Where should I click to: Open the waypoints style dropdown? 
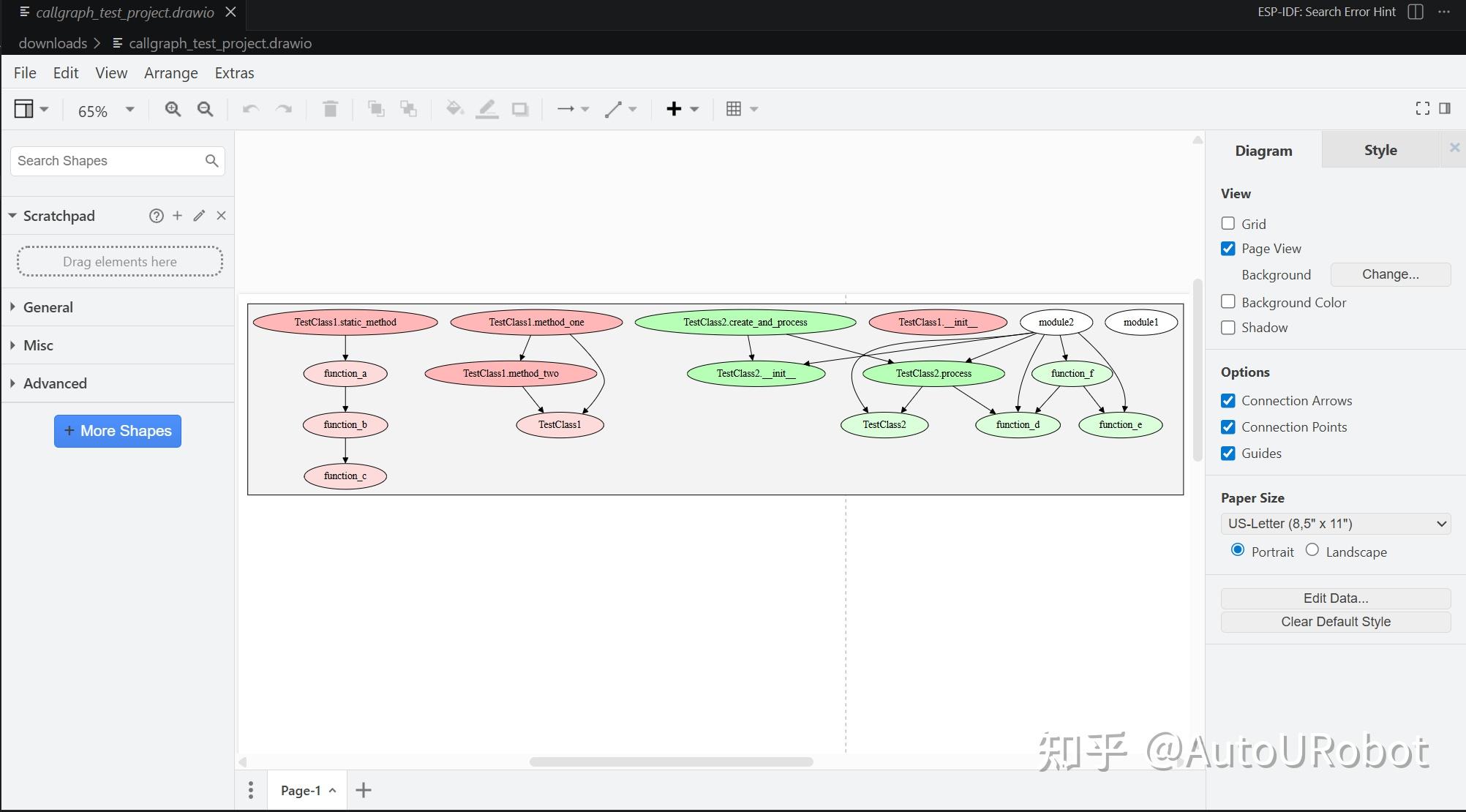pyautogui.click(x=621, y=109)
